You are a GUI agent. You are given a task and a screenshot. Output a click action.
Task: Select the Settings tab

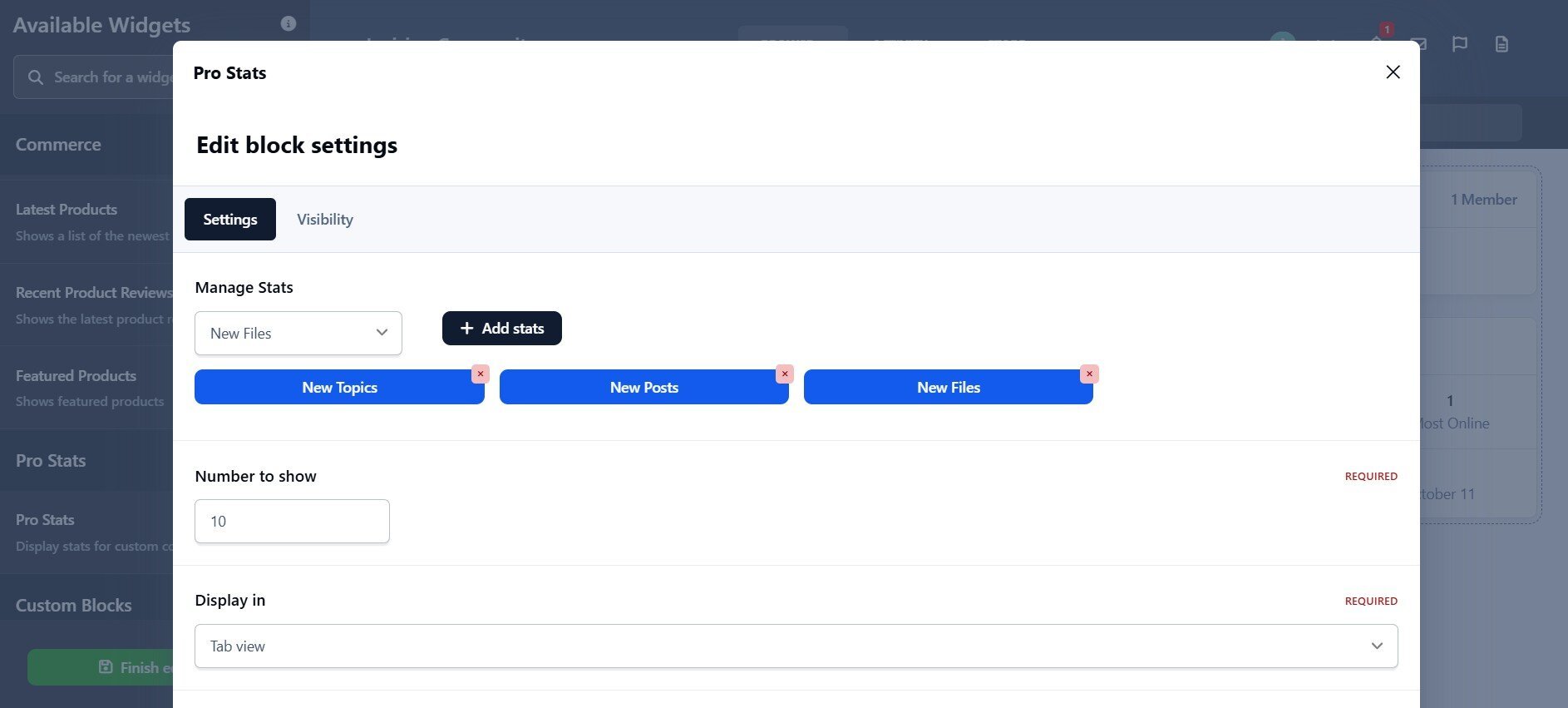tap(230, 220)
